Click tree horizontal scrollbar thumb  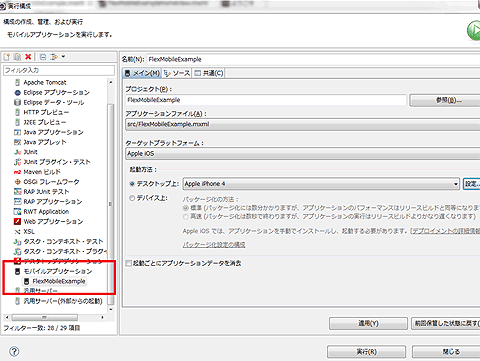point(45,317)
